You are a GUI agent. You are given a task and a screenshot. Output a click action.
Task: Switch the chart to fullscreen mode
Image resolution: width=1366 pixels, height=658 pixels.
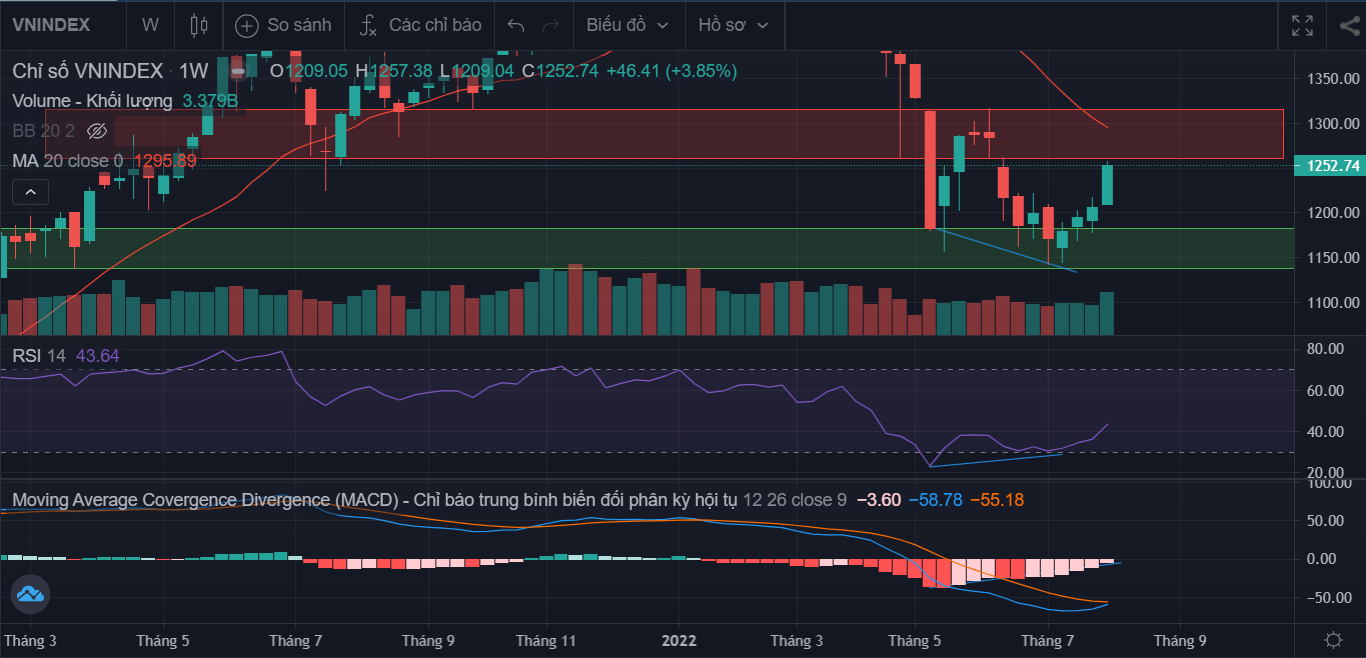[1302, 25]
